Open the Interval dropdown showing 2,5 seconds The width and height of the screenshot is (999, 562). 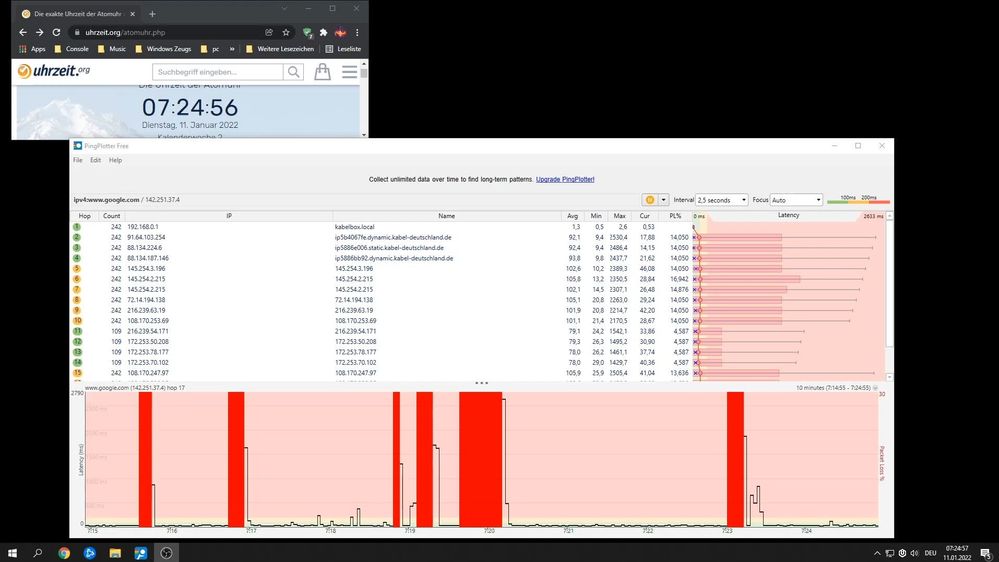[722, 200]
